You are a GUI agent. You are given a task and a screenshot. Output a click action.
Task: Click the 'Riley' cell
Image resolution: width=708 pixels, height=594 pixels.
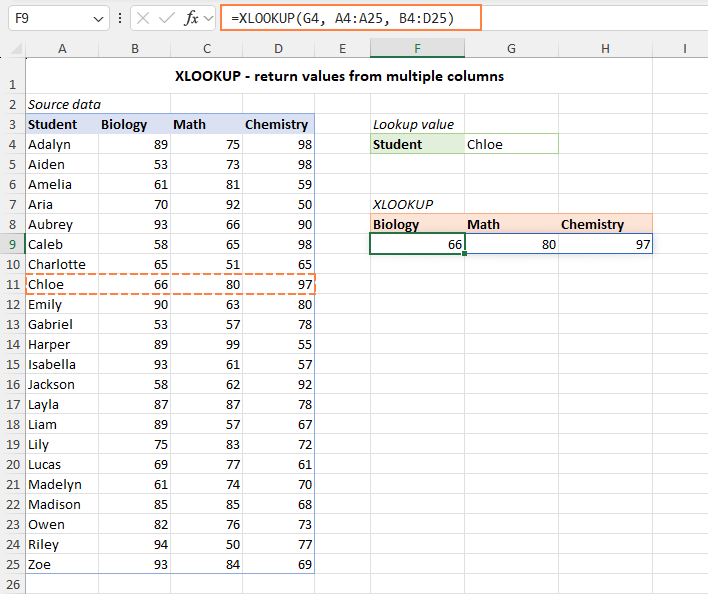pos(62,544)
